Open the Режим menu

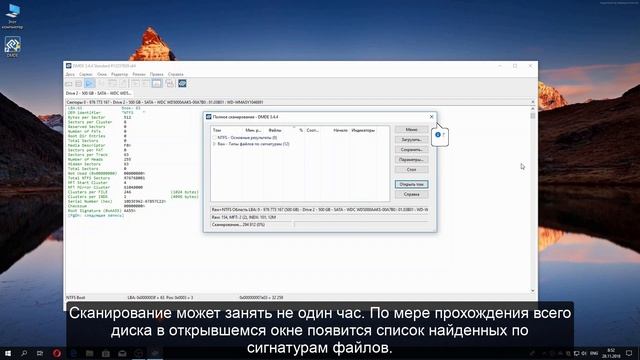point(139,74)
